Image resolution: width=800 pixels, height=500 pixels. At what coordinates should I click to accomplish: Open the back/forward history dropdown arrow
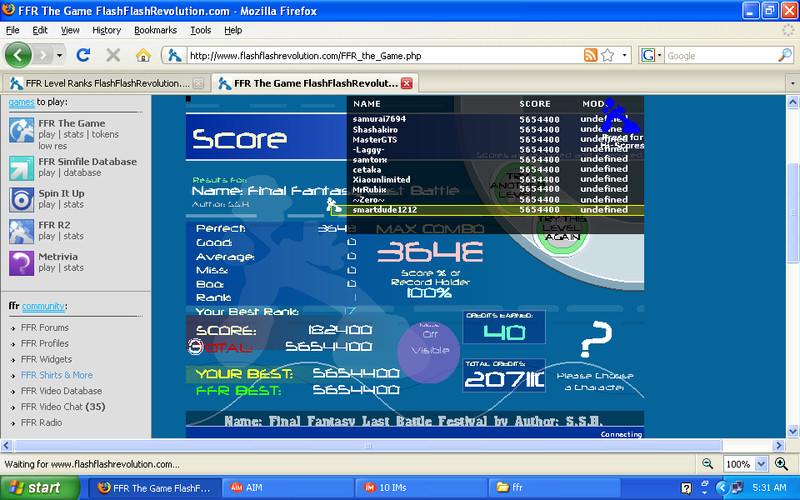tap(59, 55)
